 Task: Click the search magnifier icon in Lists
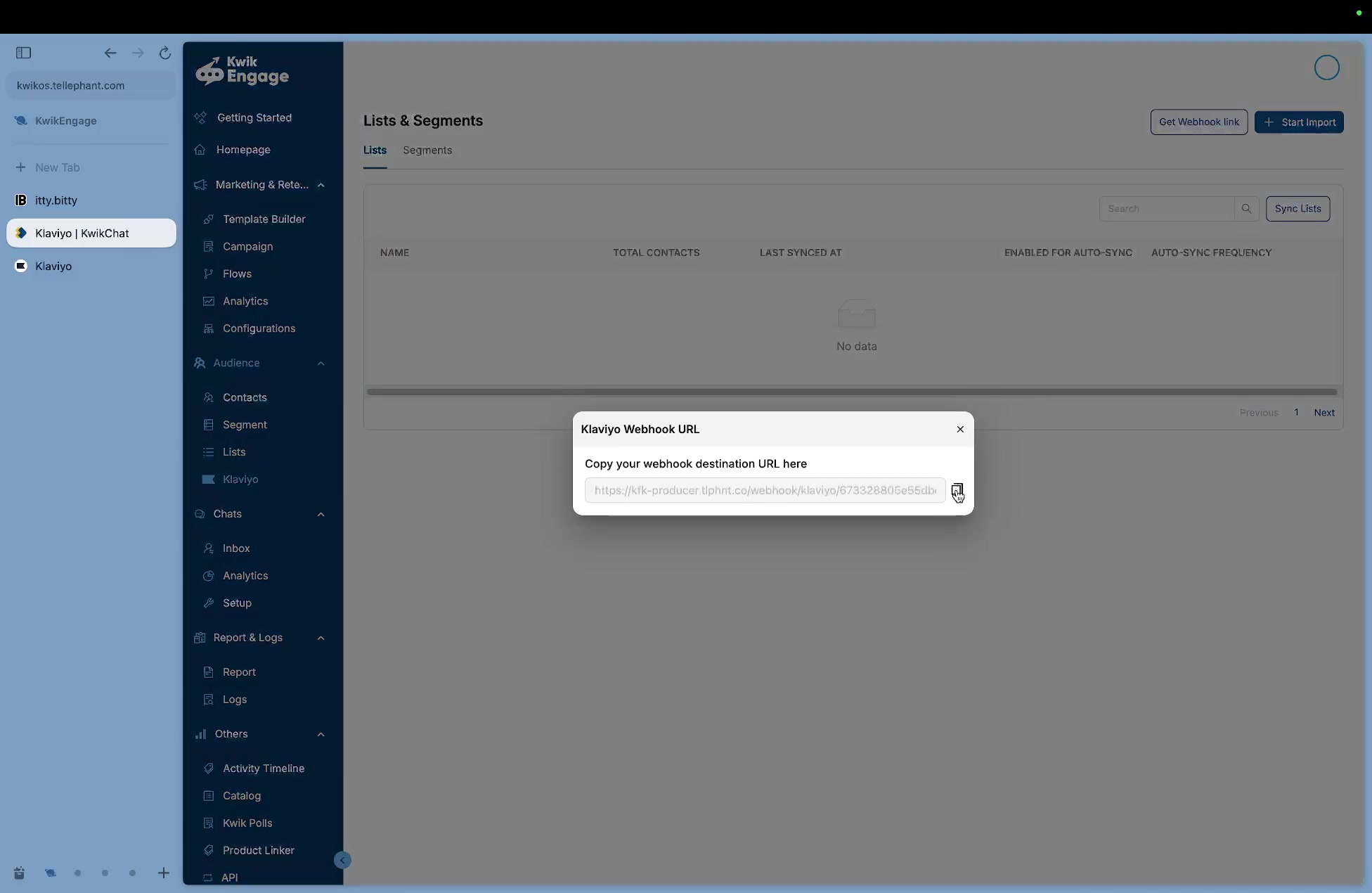click(1246, 208)
